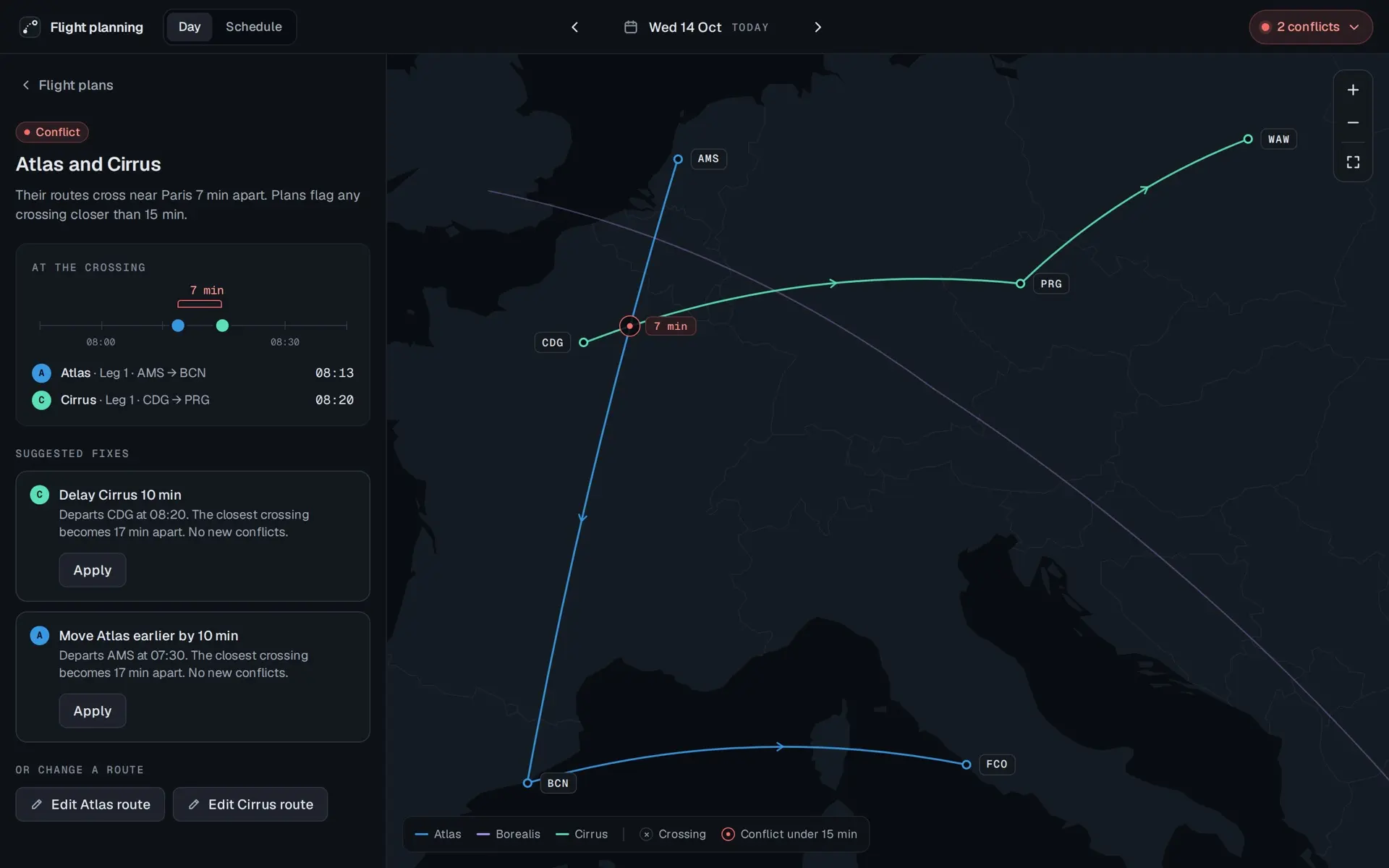Fit map to full extent

pos(1353,162)
